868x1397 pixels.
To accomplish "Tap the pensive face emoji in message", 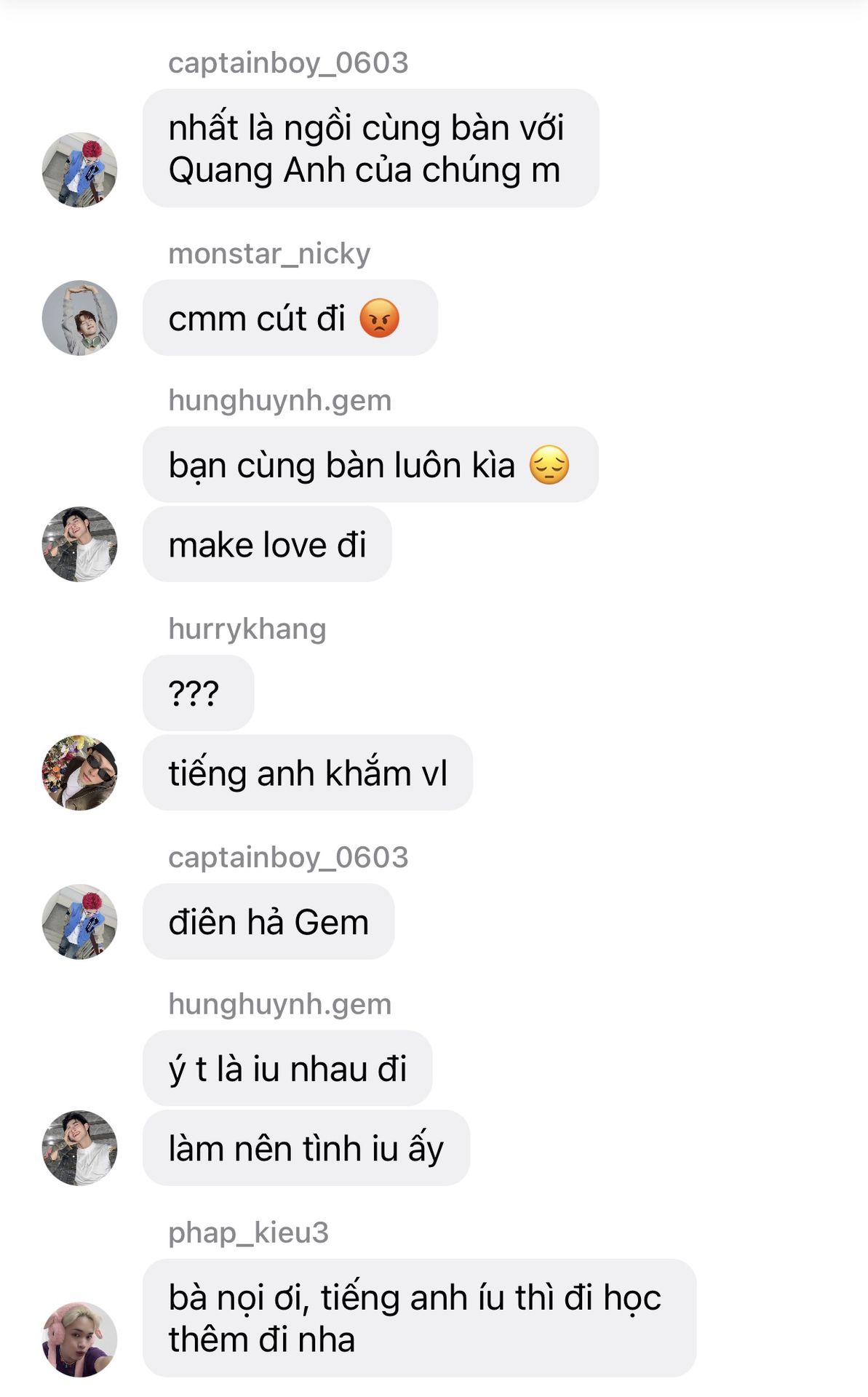I will (x=549, y=465).
